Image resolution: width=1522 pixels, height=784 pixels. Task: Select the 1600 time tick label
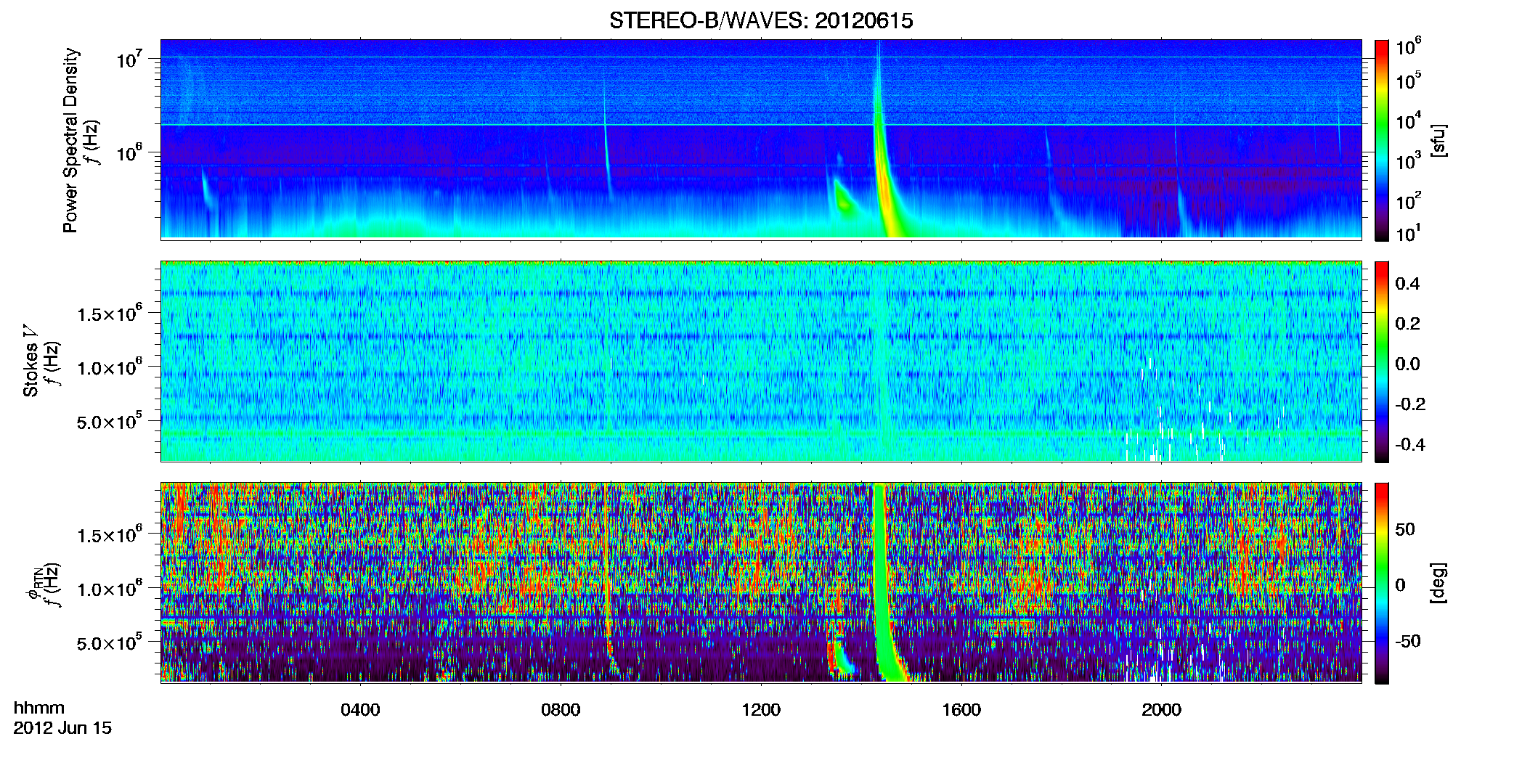(961, 710)
